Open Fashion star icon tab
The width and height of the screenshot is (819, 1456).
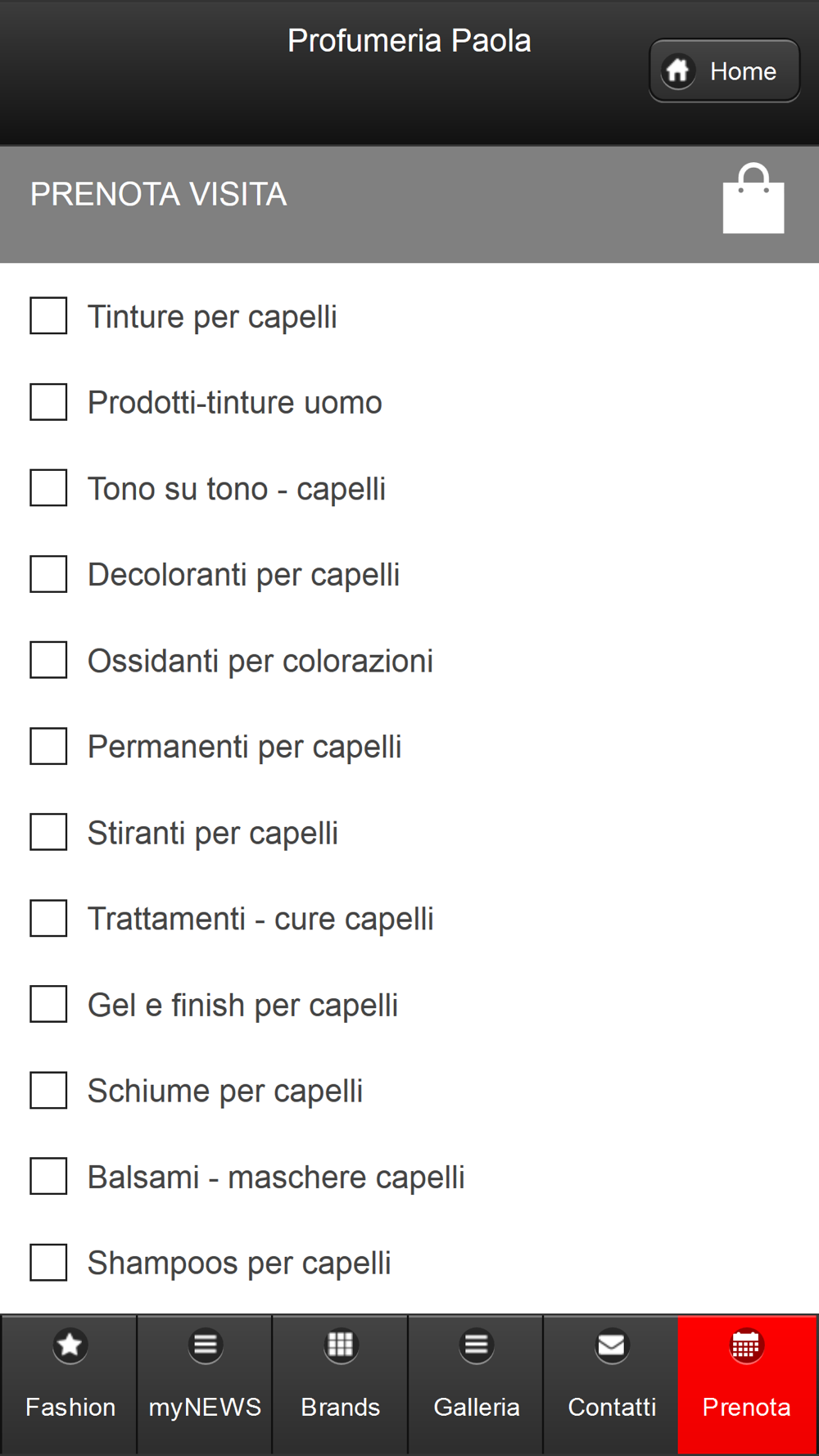click(x=70, y=1345)
